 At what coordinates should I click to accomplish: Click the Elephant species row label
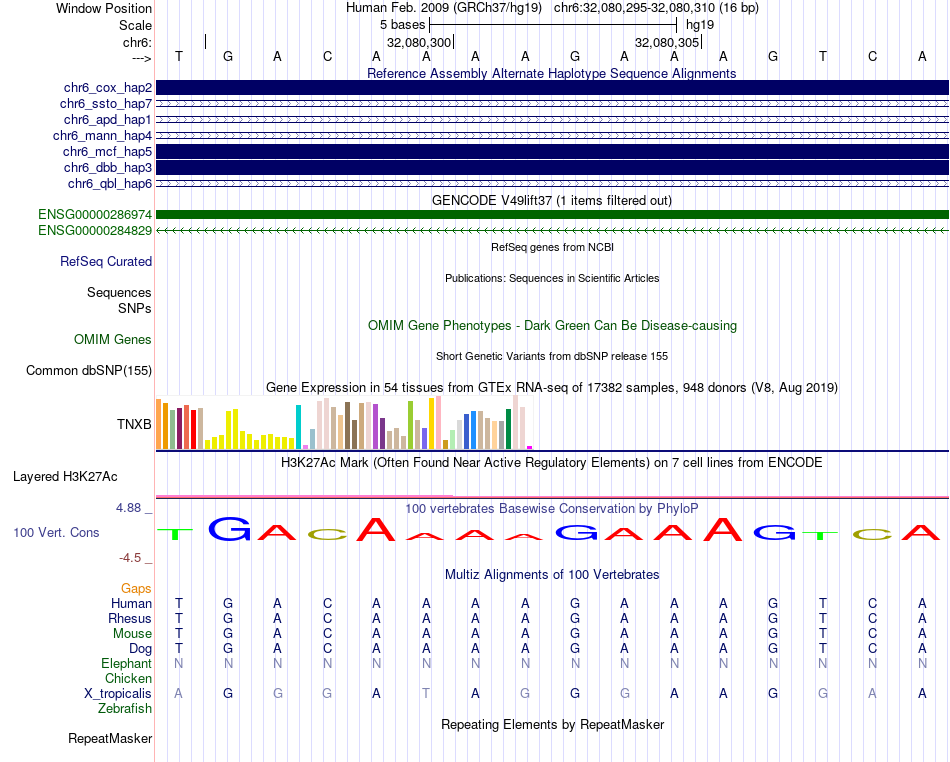coord(126,664)
